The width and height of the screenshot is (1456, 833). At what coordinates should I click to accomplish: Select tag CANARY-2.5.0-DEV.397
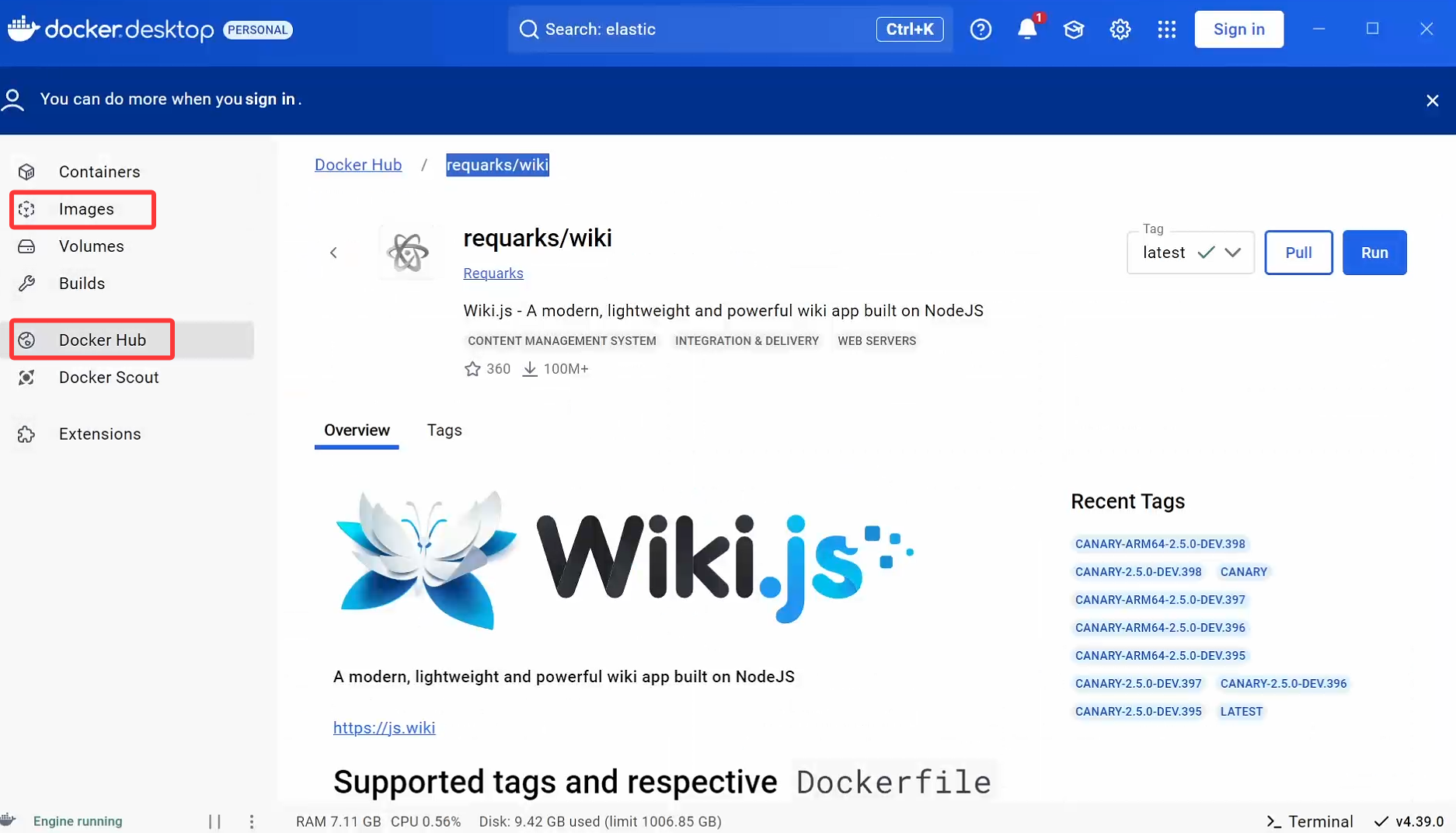point(1138,684)
